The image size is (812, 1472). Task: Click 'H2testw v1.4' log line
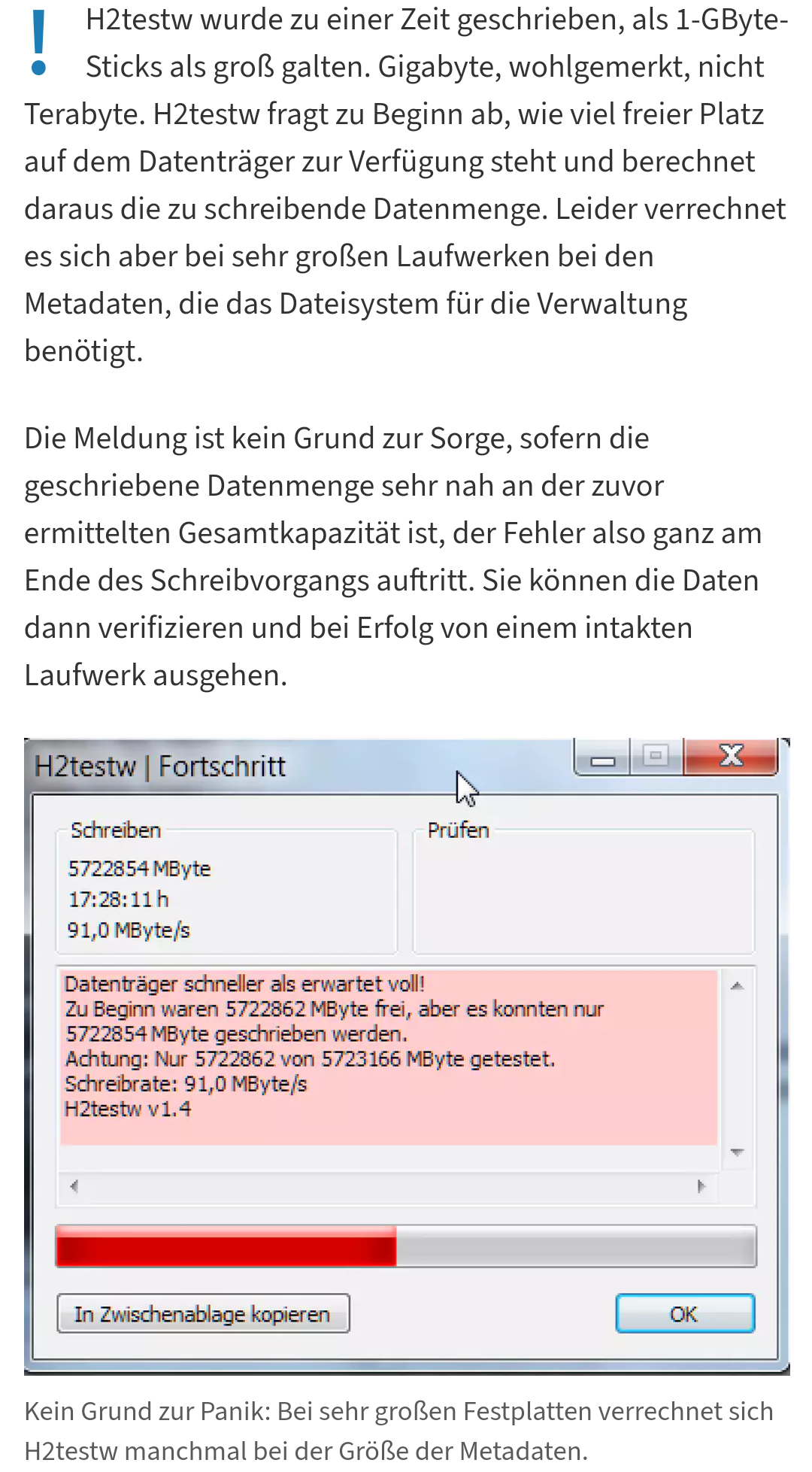tap(128, 1109)
